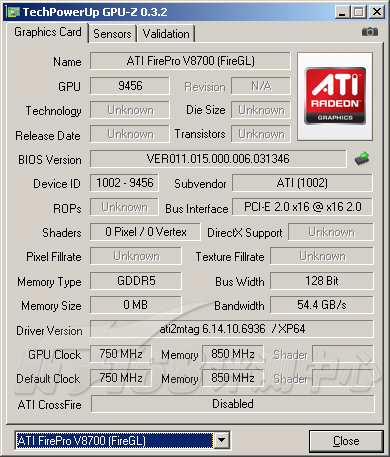Switch to the Validation tab
Viewport: 390px width, 457px height.
pos(166,34)
